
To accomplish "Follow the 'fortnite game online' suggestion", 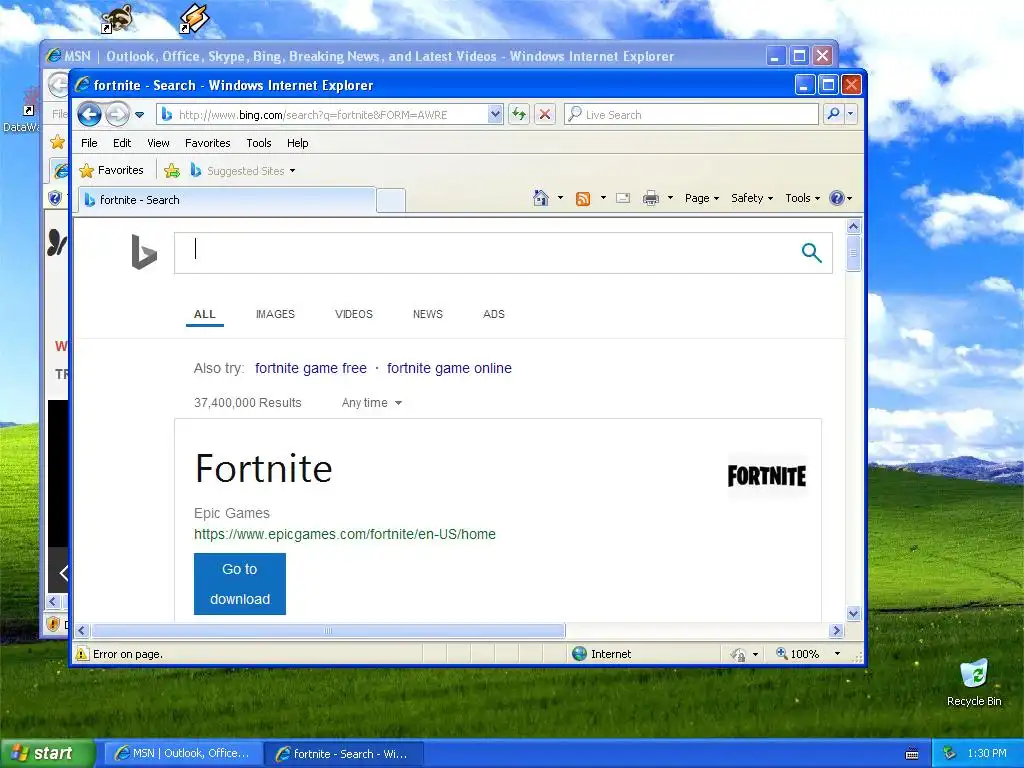I will pos(449,368).
